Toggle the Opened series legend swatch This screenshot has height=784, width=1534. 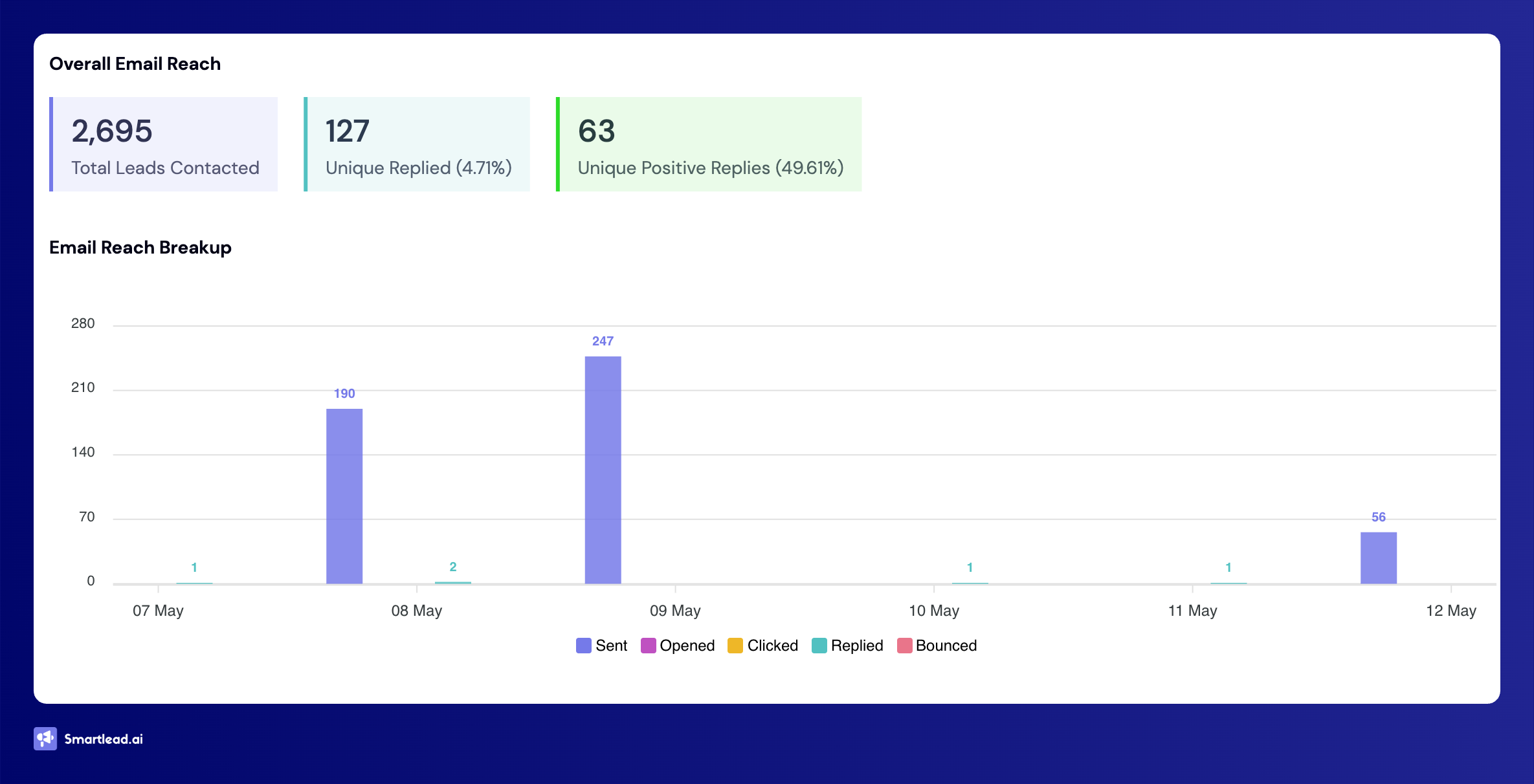648,646
